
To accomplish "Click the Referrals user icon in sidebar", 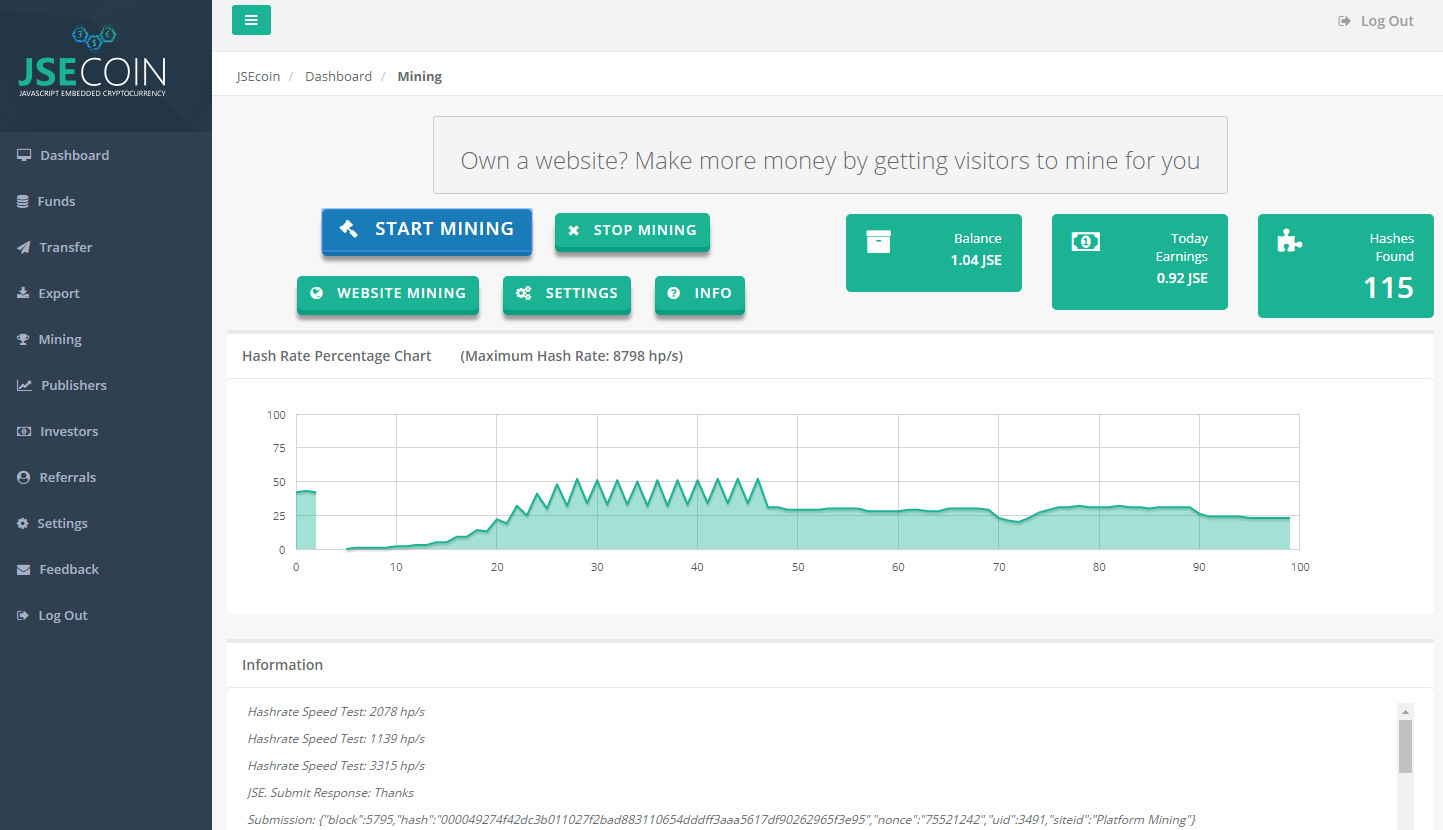I will coord(23,477).
